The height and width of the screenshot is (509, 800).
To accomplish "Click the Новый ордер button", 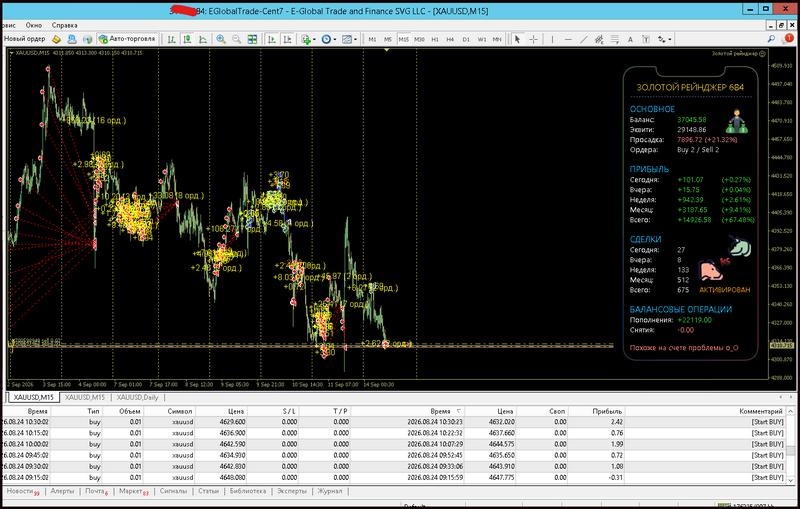I will click(24, 39).
